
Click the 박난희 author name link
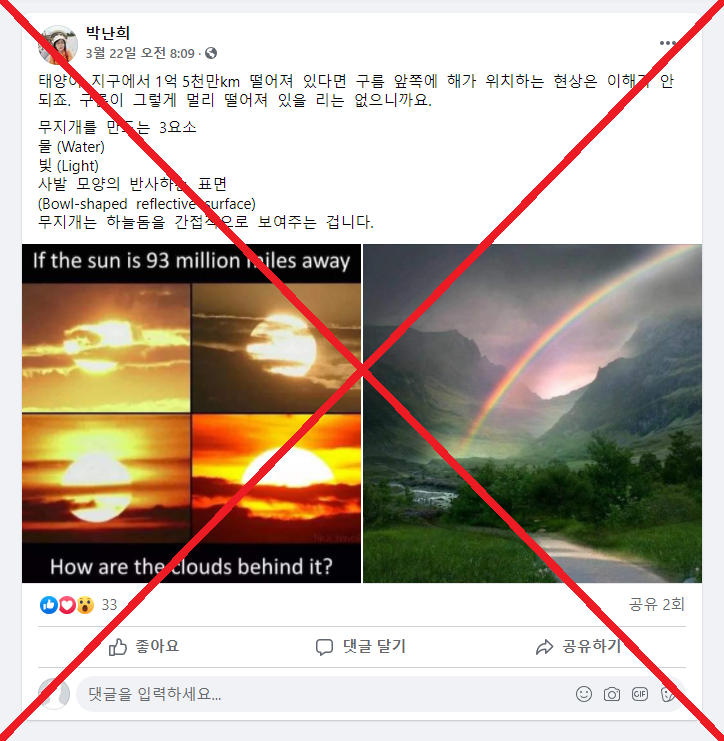pyautogui.click(x=108, y=33)
